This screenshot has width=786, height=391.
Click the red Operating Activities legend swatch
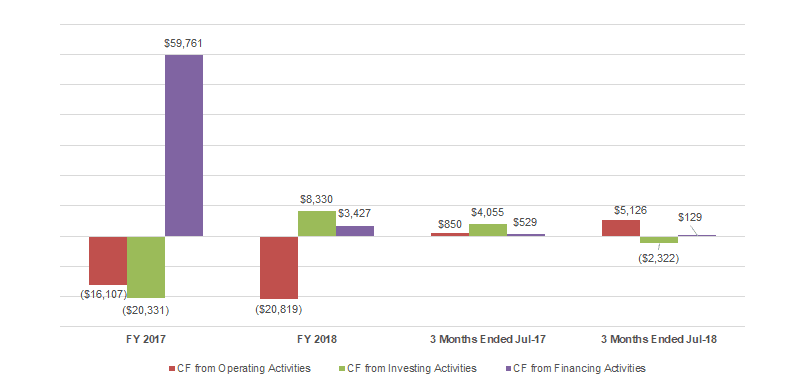point(172,369)
